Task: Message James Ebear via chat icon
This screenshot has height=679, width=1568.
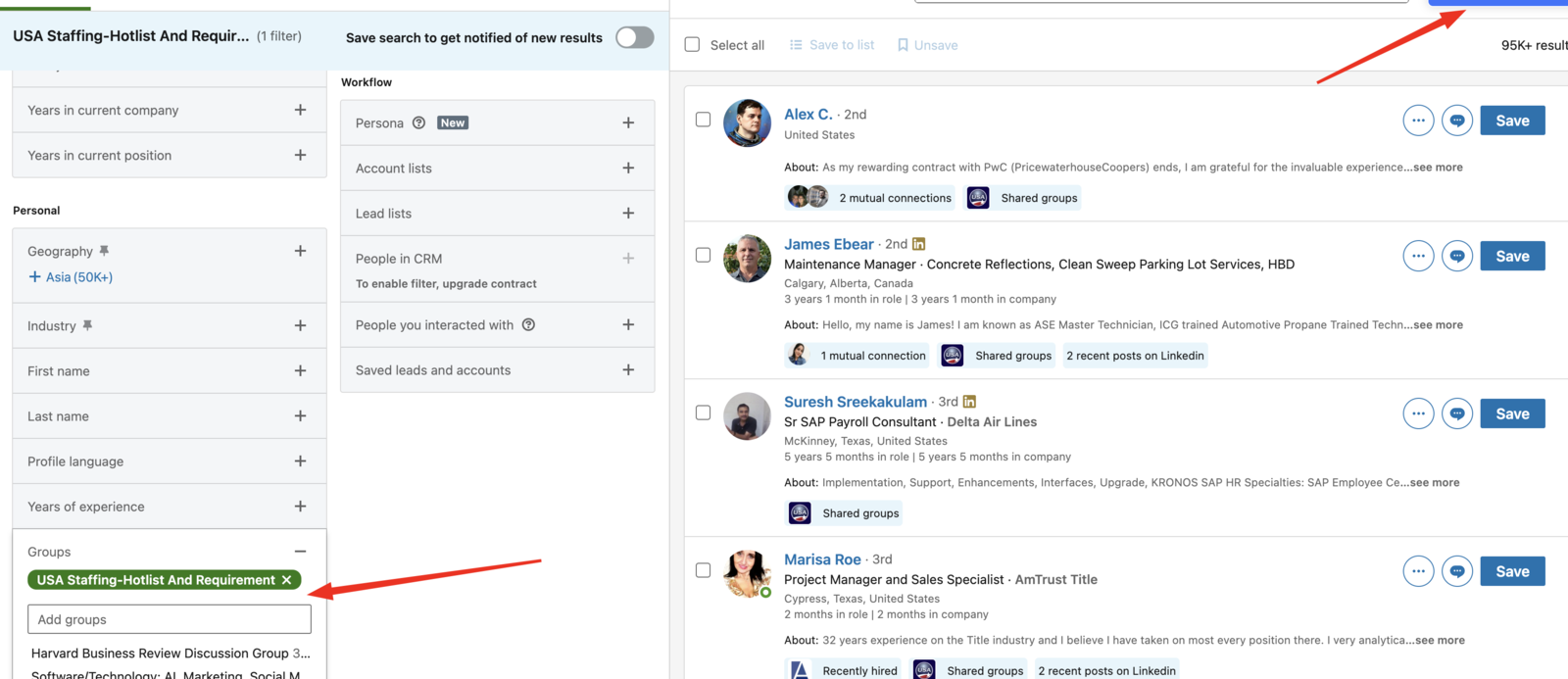Action: tap(1457, 256)
